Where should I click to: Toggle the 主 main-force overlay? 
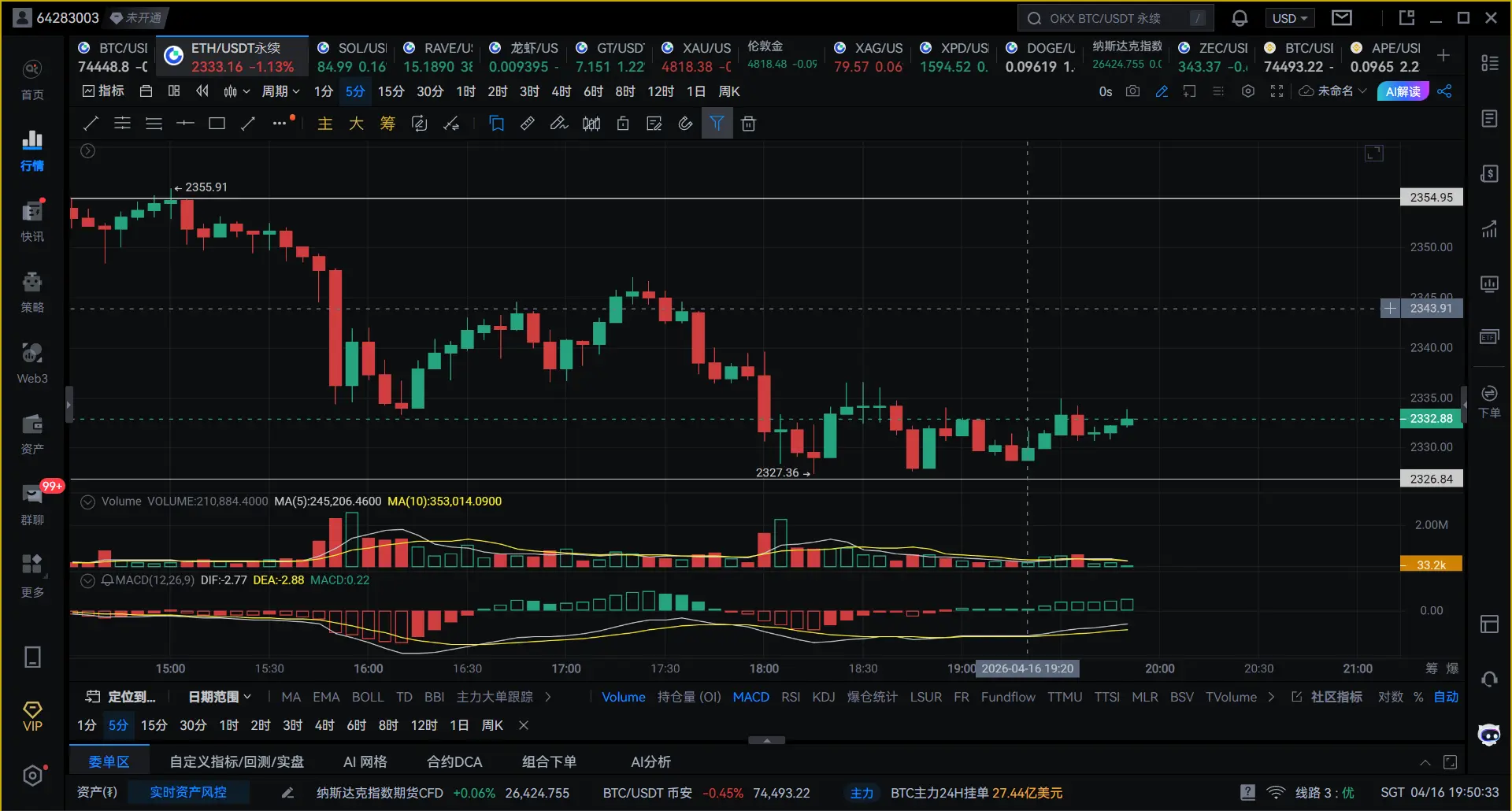pyautogui.click(x=325, y=124)
